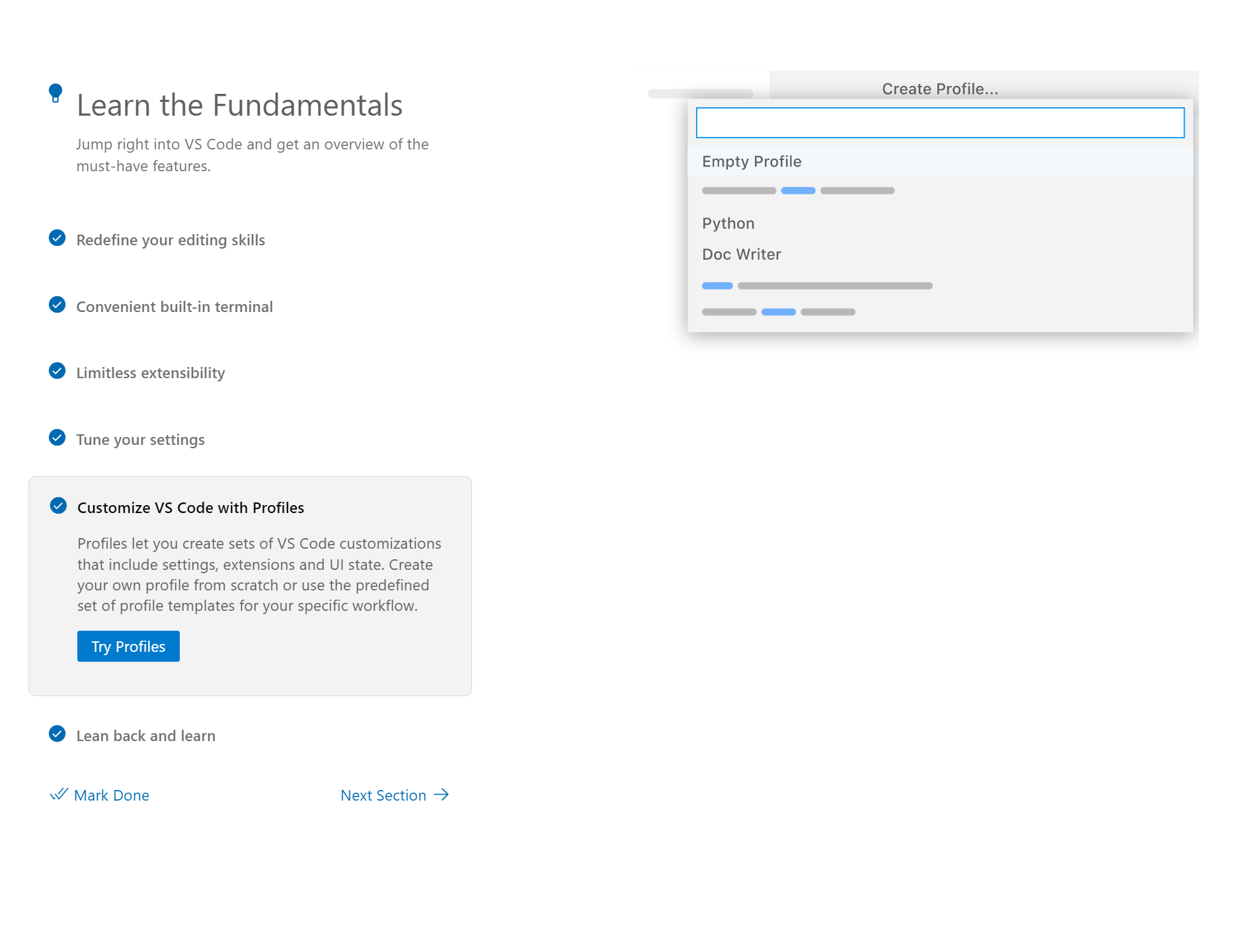Select the Doc Writer profile template
The width and height of the screenshot is (1258, 952).
click(741, 254)
